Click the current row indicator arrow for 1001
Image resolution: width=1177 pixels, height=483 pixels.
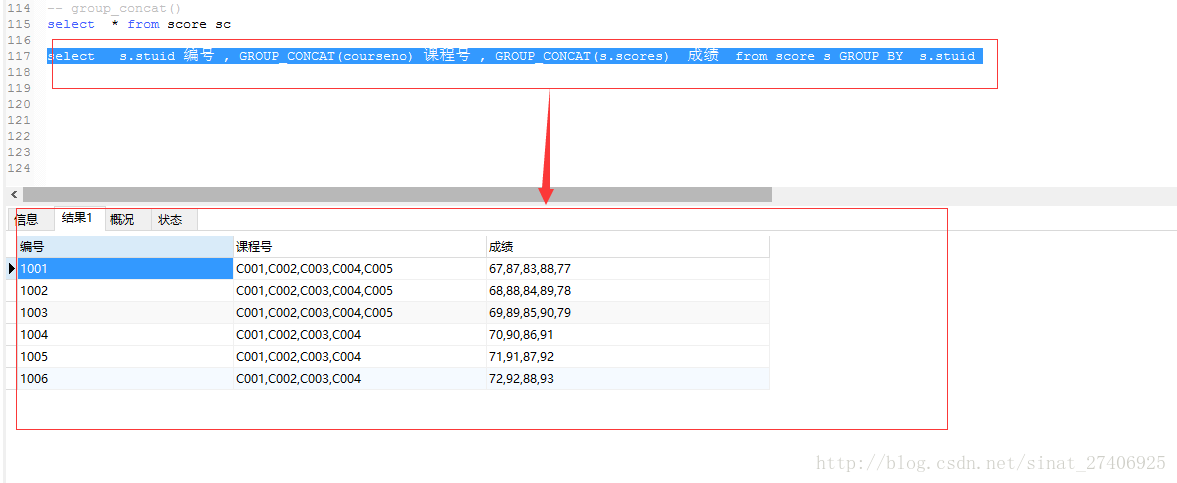click(11, 268)
